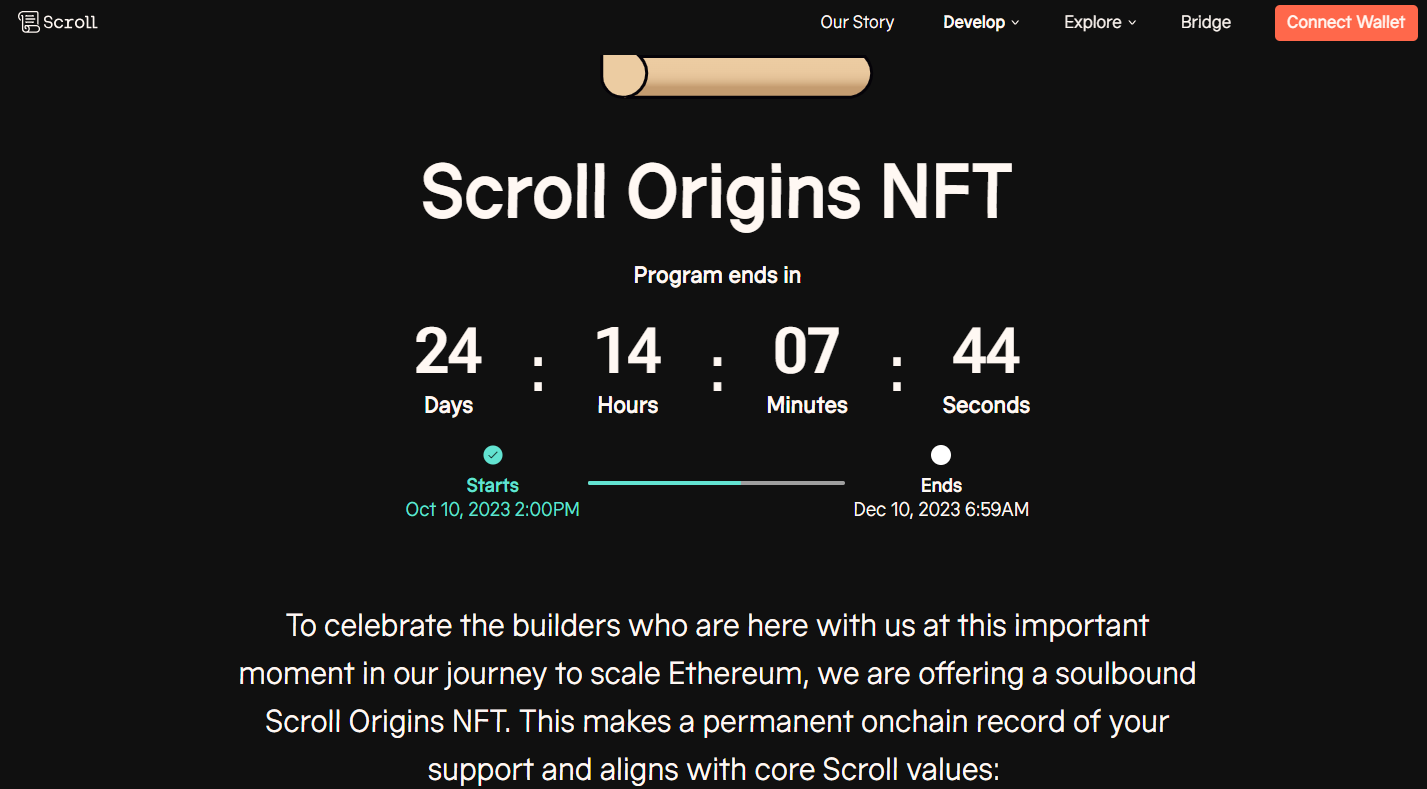Click the chevron next to Develop
Image resolution: width=1427 pixels, height=789 pixels.
click(1016, 23)
